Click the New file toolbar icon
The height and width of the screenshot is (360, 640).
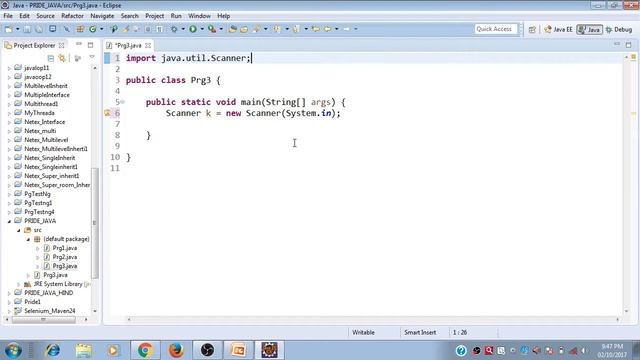[9, 29]
